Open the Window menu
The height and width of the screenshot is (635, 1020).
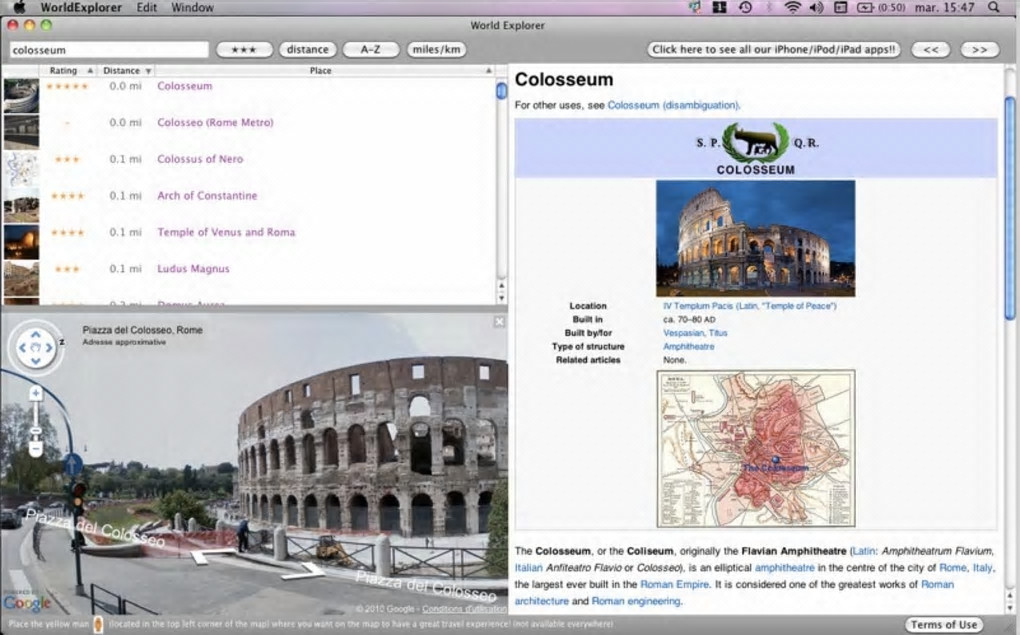coord(192,8)
